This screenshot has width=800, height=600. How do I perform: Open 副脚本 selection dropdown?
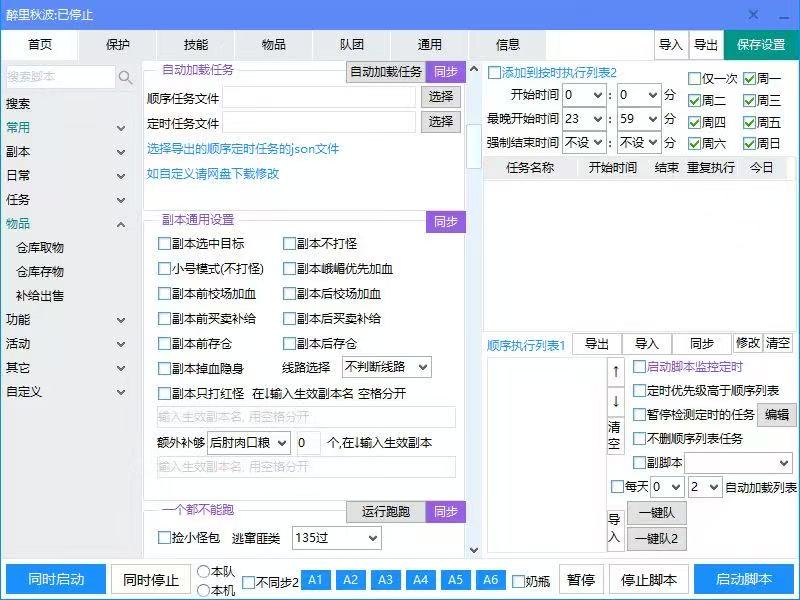pos(738,463)
